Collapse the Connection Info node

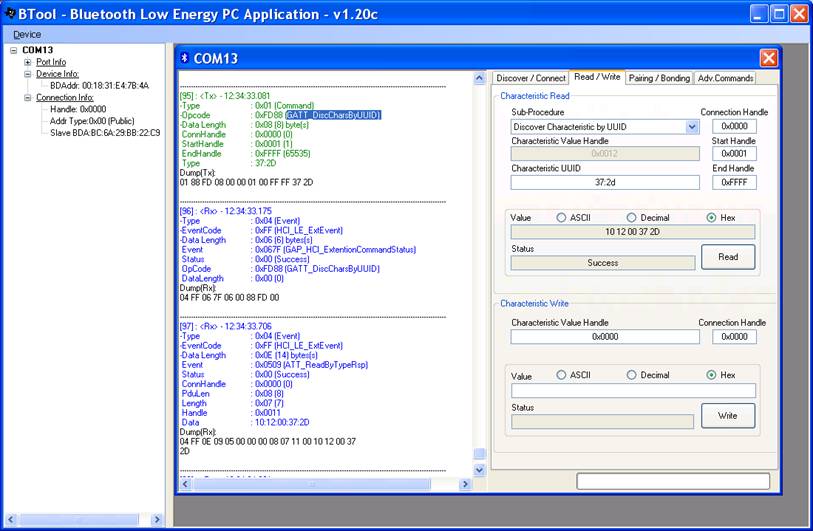[x=27, y=97]
